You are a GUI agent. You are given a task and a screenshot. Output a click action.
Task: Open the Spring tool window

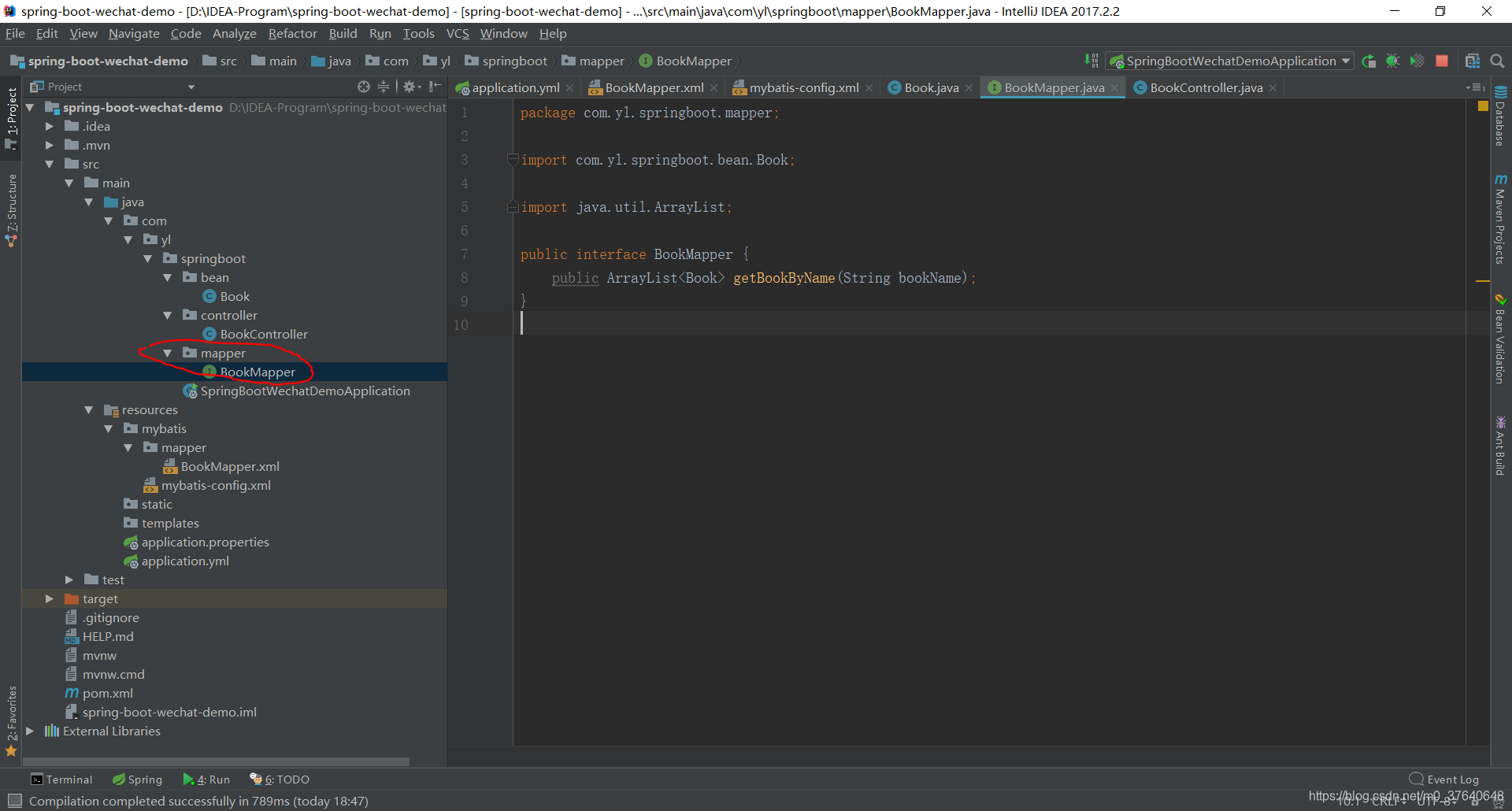[137, 779]
